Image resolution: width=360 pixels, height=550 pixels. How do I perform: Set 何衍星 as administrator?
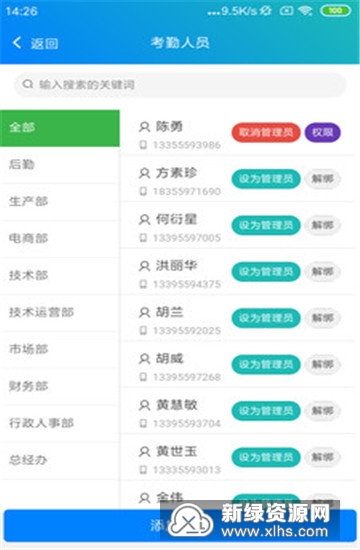[x=266, y=225]
